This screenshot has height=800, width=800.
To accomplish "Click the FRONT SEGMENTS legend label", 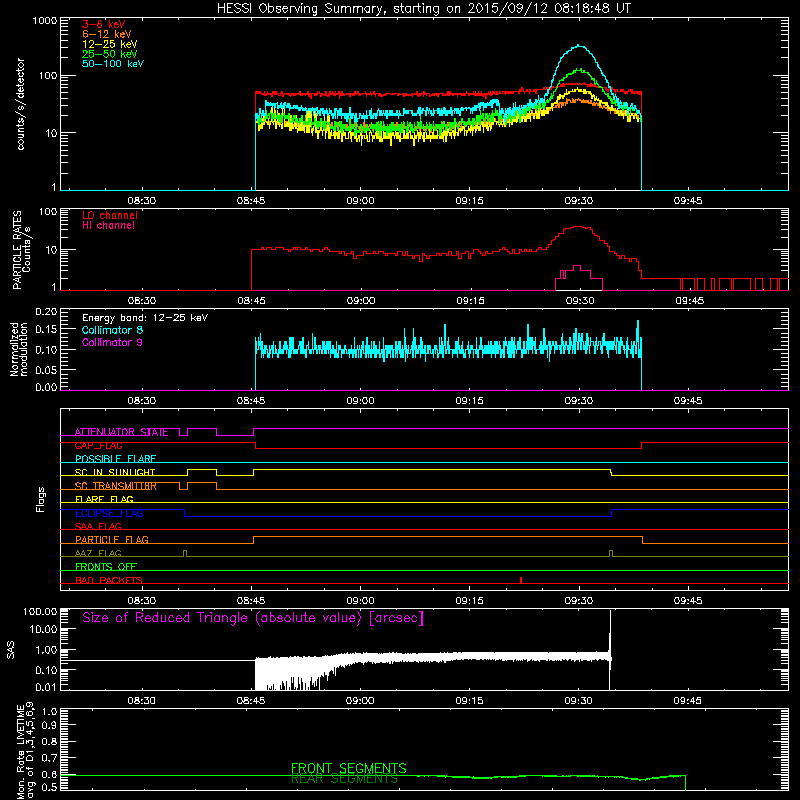I will [348, 768].
